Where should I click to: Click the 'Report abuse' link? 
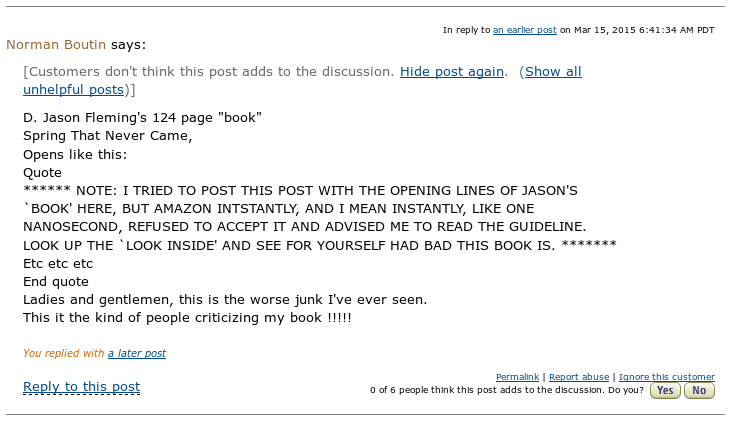click(580, 377)
